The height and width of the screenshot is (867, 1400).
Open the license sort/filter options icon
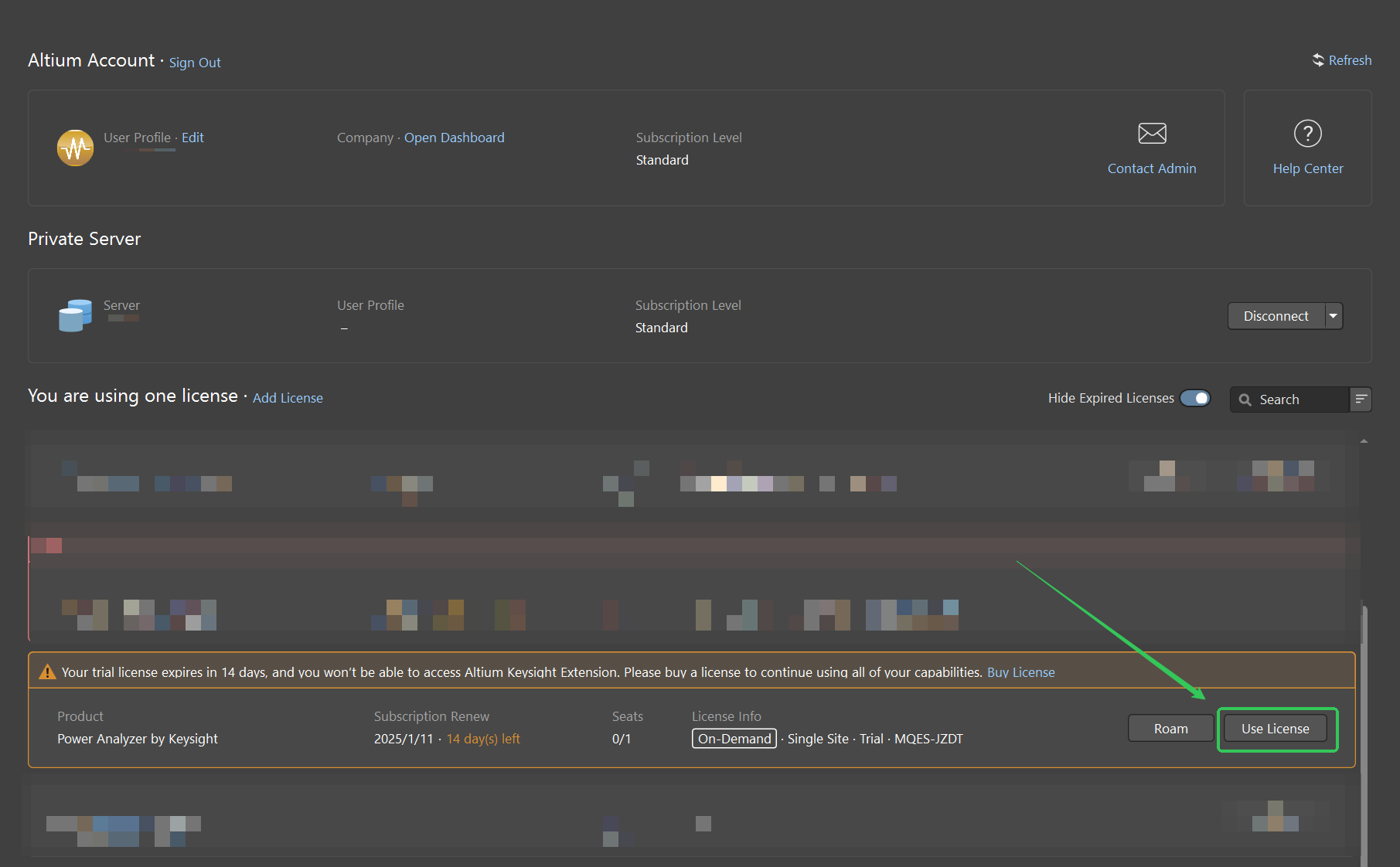click(x=1361, y=399)
